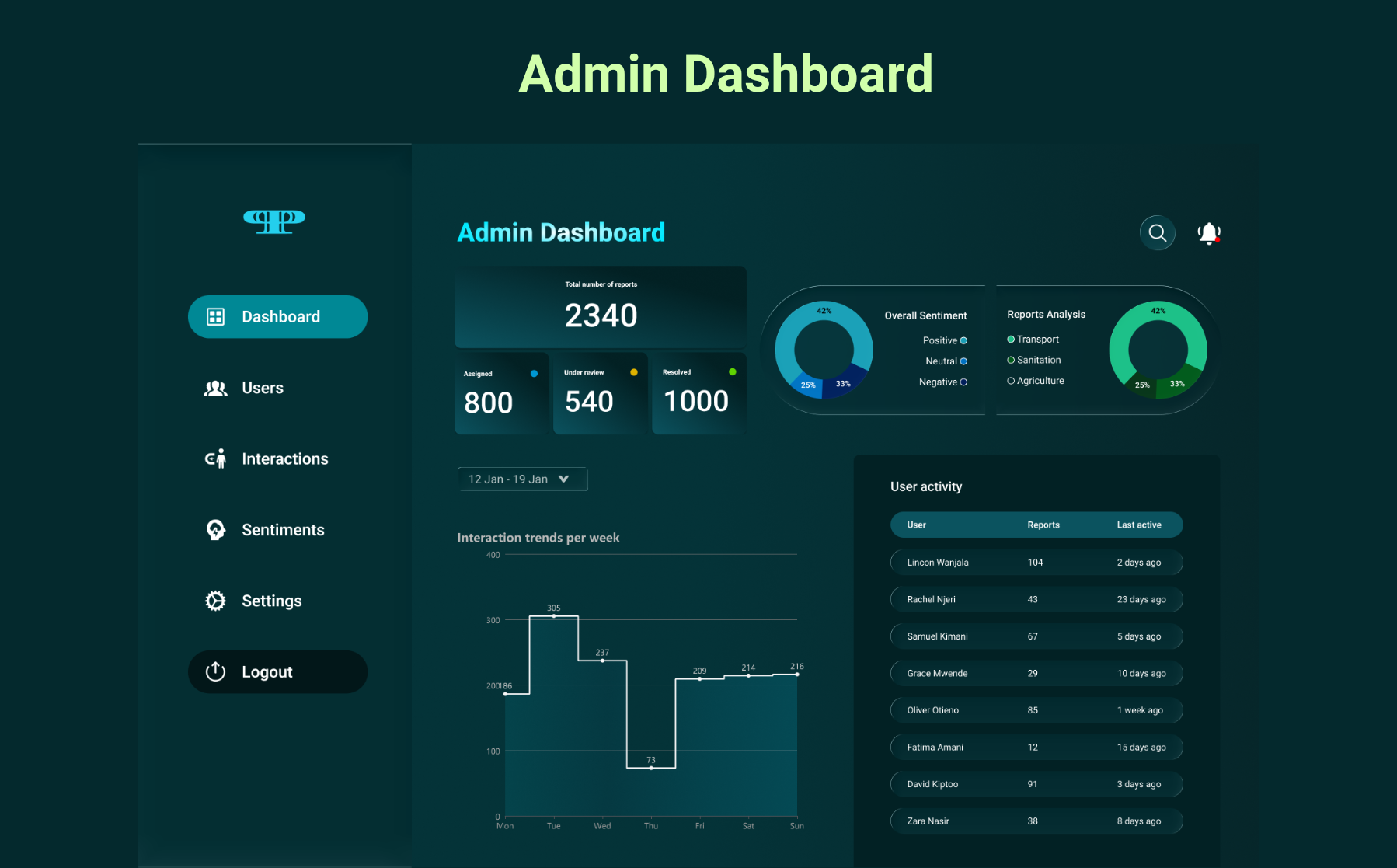Screen dimensions: 1397x868
Task: Expand the date range chevron arrow
Action: click(565, 479)
